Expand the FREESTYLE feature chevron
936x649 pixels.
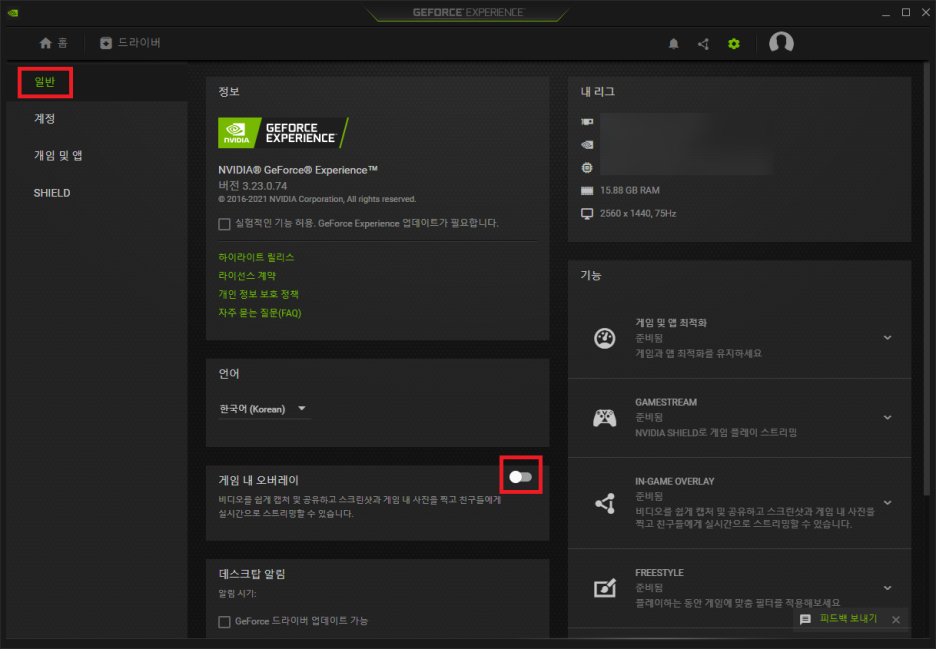(x=888, y=588)
